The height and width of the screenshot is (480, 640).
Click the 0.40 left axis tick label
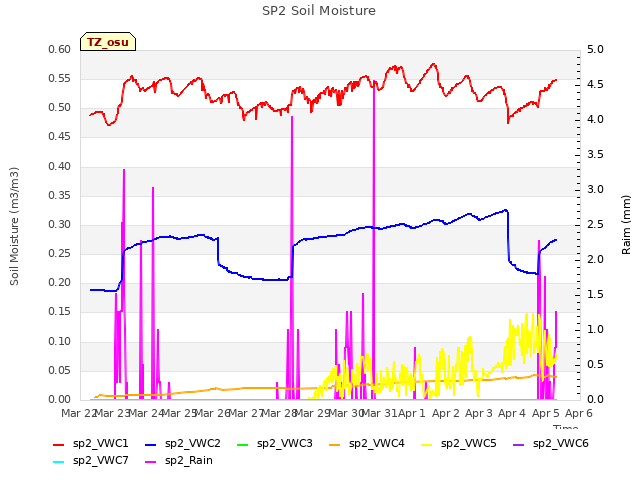click(x=60, y=167)
